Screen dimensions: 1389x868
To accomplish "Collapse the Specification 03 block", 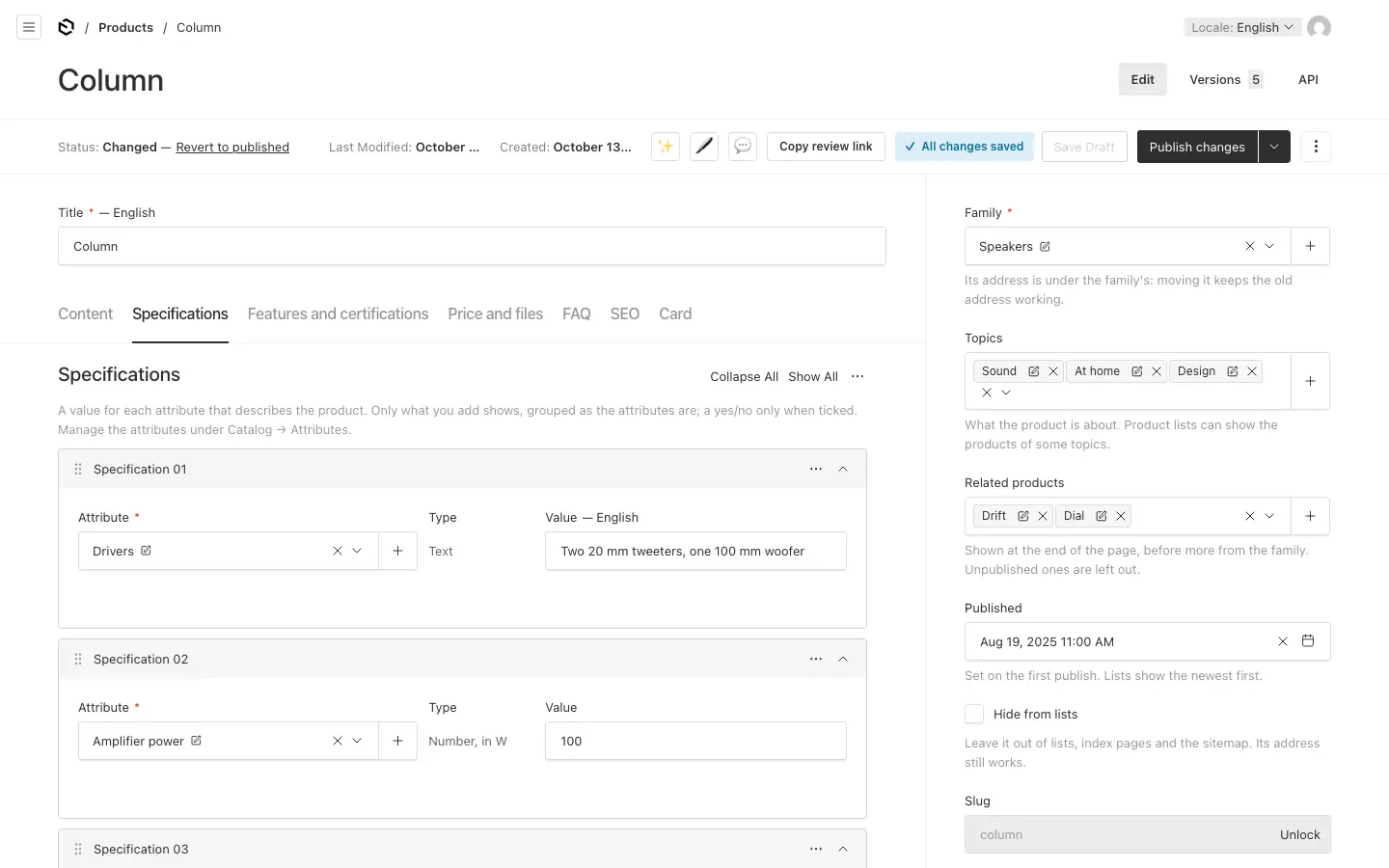I will coord(843,849).
